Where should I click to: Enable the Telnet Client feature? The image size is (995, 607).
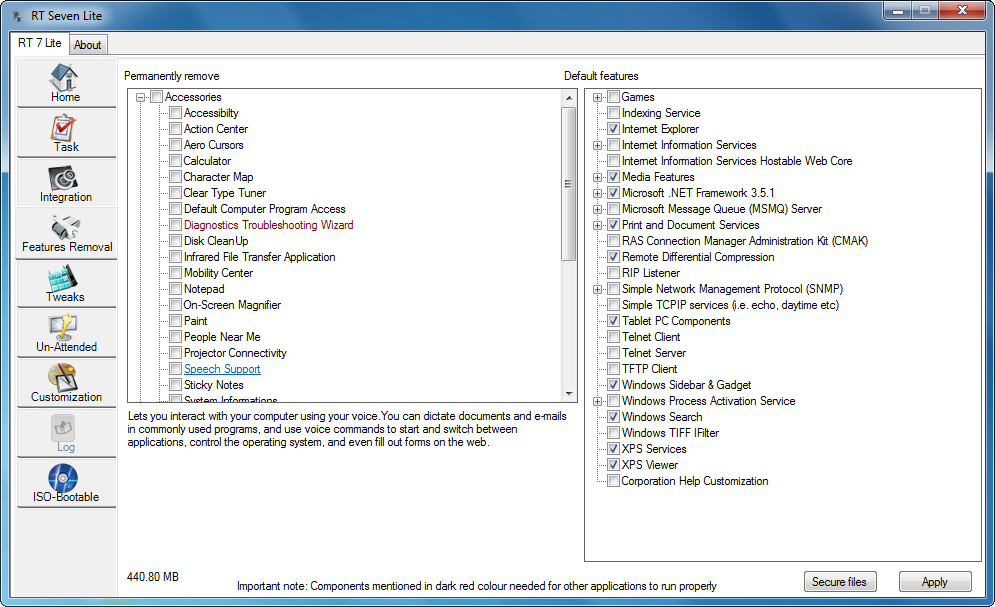click(x=614, y=337)
